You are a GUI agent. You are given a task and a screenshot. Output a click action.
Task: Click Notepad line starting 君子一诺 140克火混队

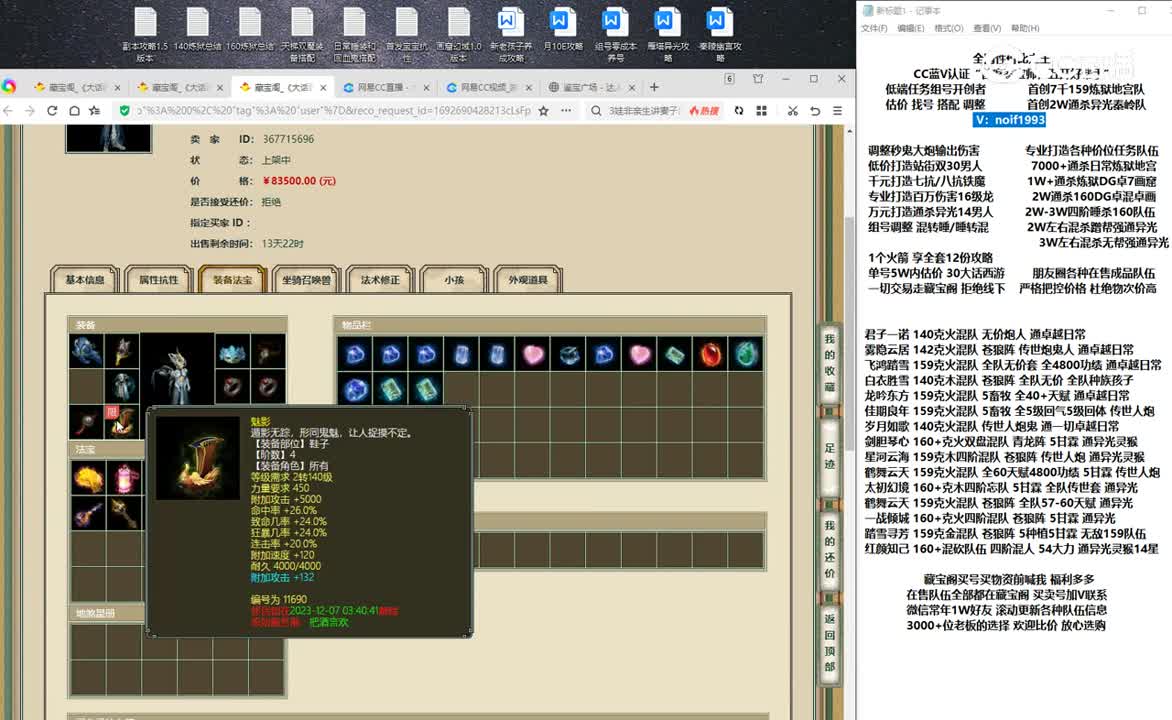coord(975,334)
